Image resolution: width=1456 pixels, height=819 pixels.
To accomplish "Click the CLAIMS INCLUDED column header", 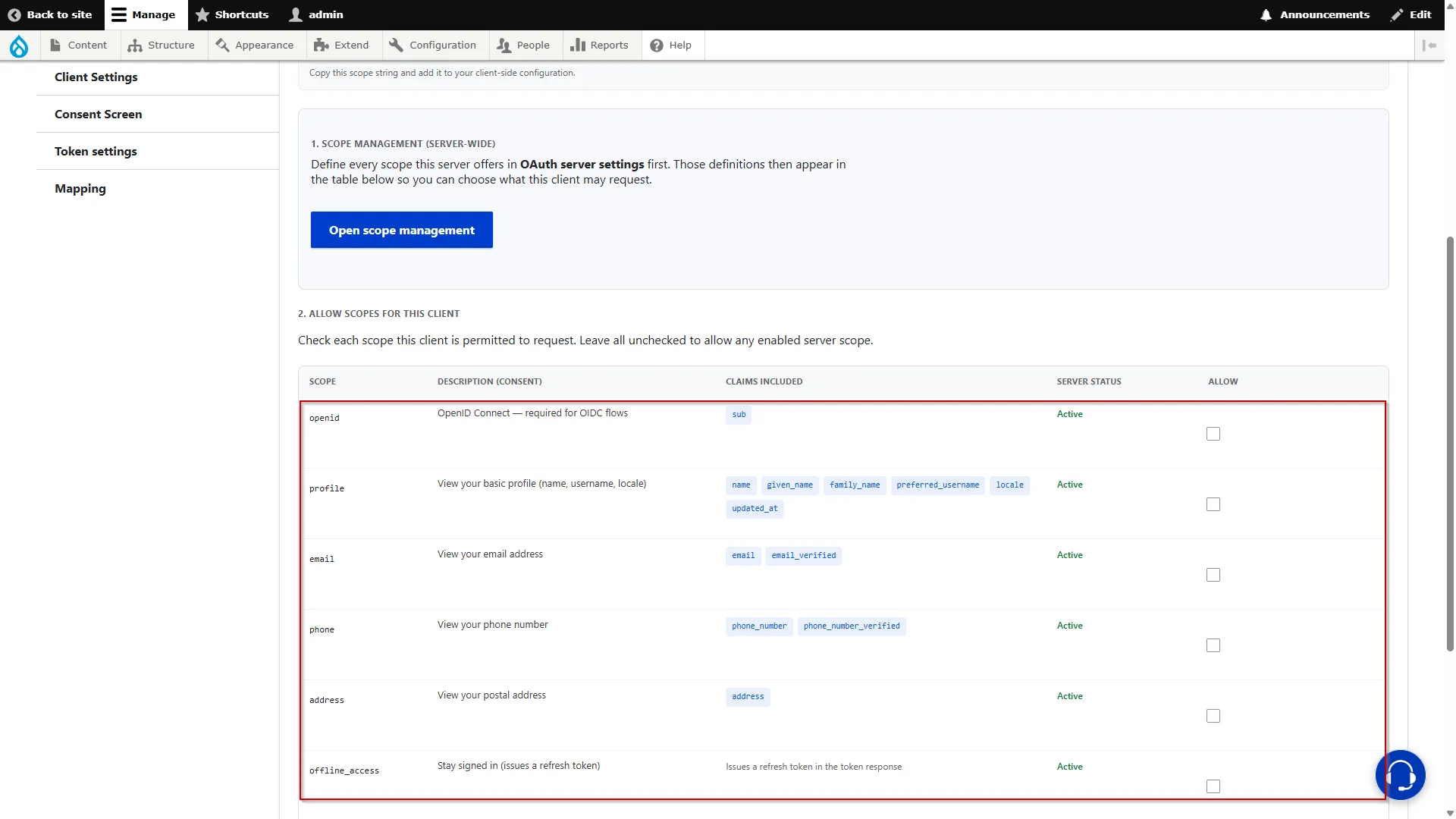I will pyautogui.click(x=764, y=381).
